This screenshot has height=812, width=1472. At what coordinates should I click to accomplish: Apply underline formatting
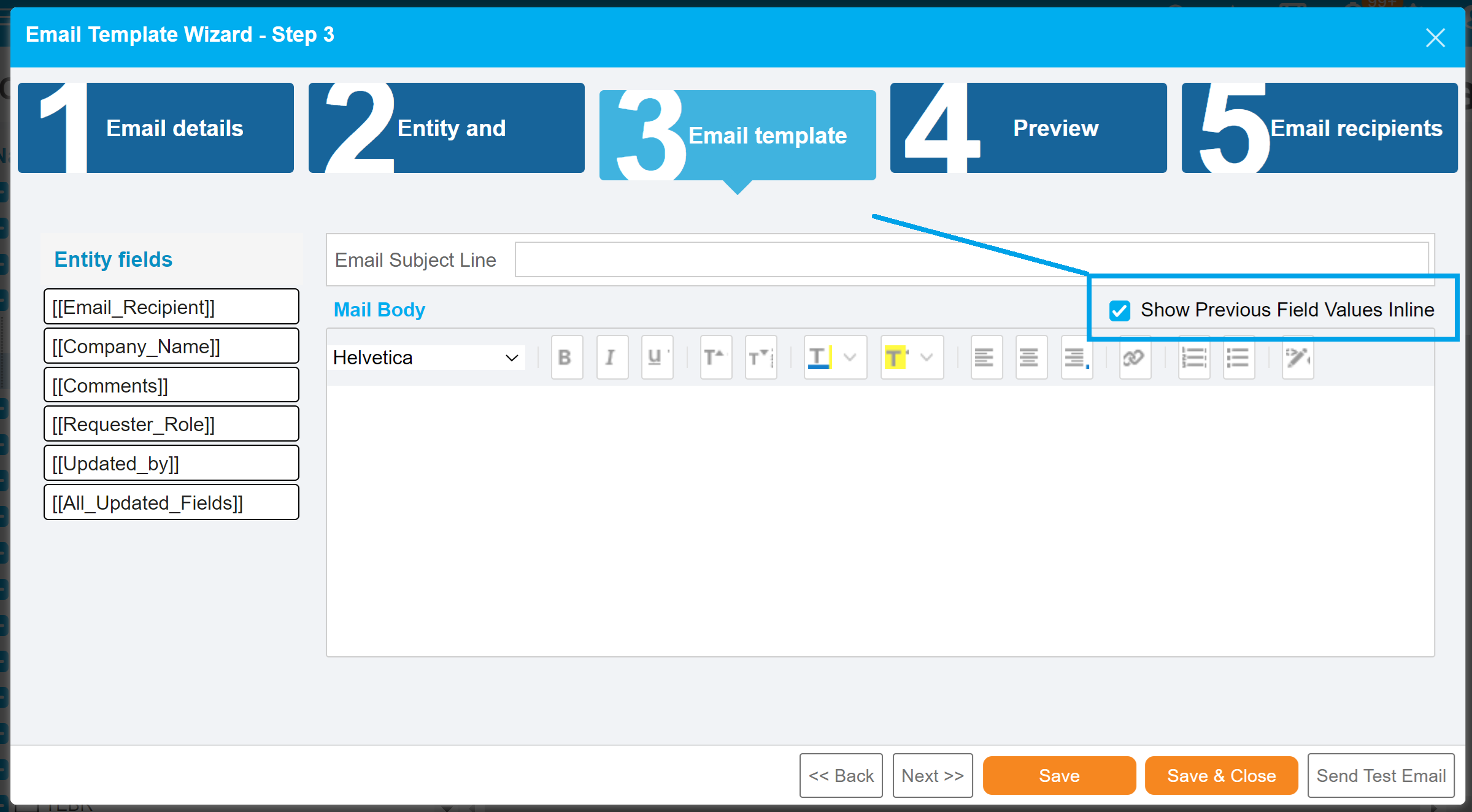click(x=656, y=358)
